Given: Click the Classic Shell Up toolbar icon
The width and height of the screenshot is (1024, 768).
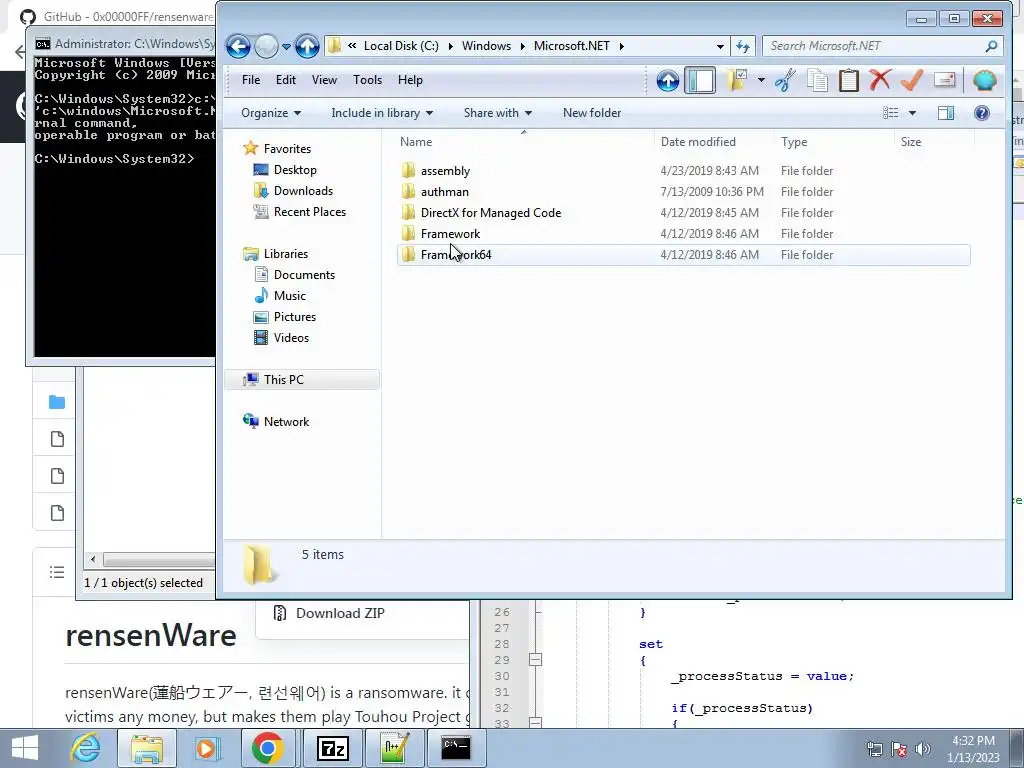Looking at the screenshot, I should tap(667, 80).
